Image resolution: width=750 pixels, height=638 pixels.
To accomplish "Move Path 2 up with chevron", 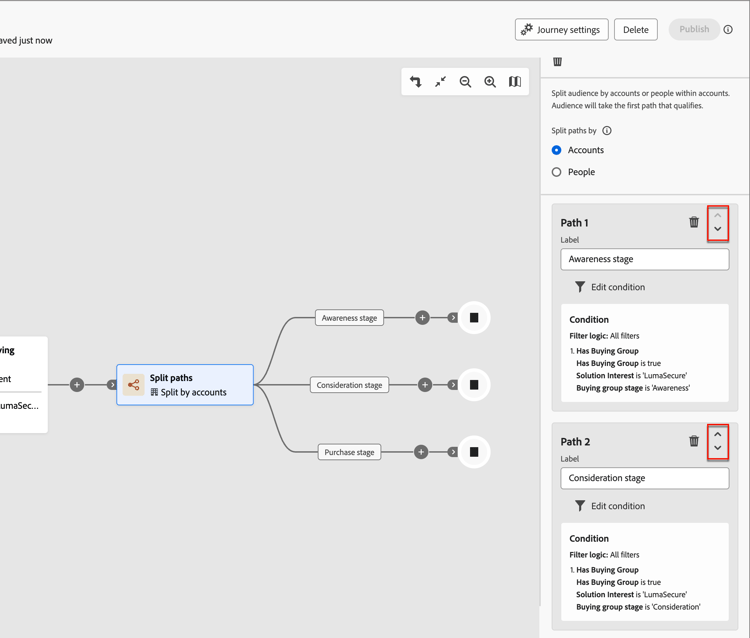I will pos(718,435).
